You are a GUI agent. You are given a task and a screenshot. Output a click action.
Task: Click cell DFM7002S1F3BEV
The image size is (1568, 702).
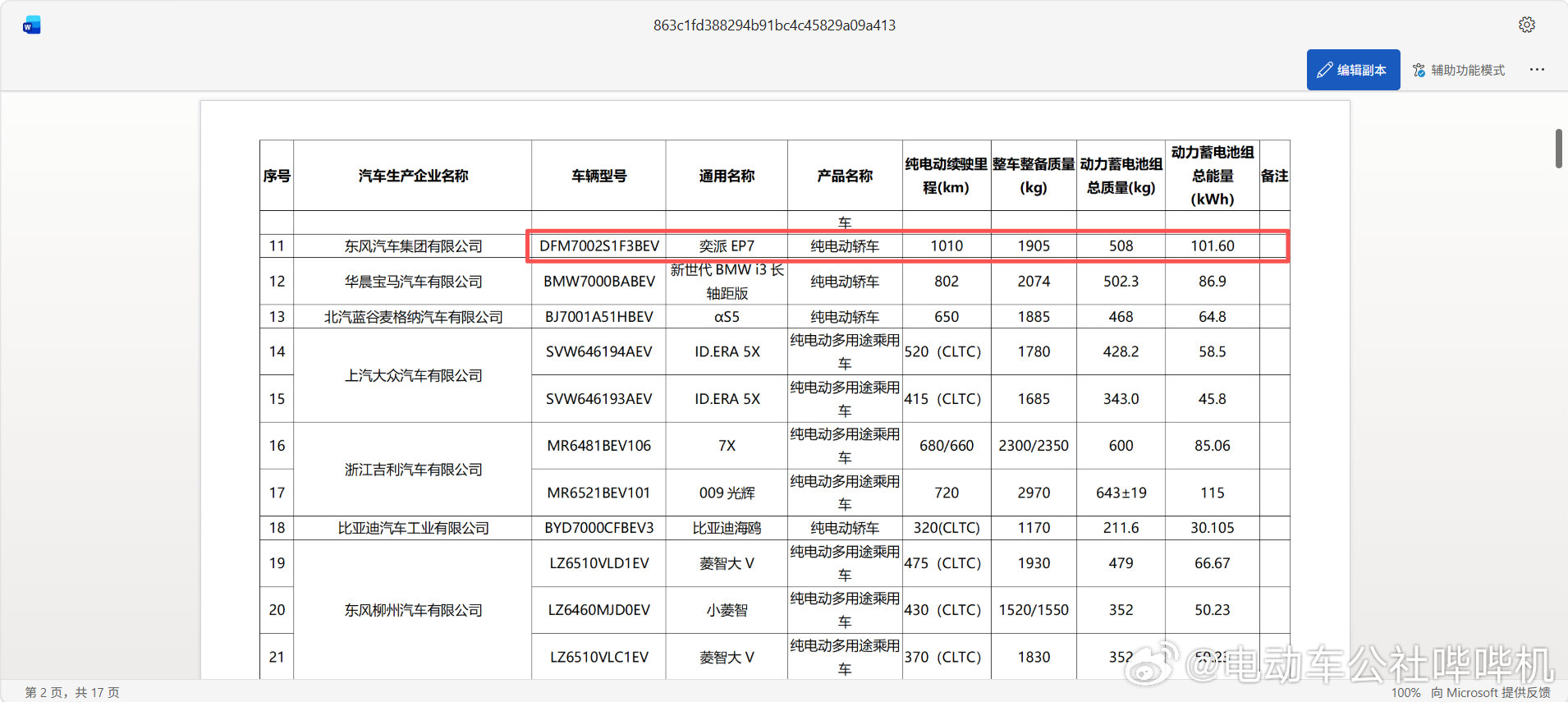(x=599, y=245)
